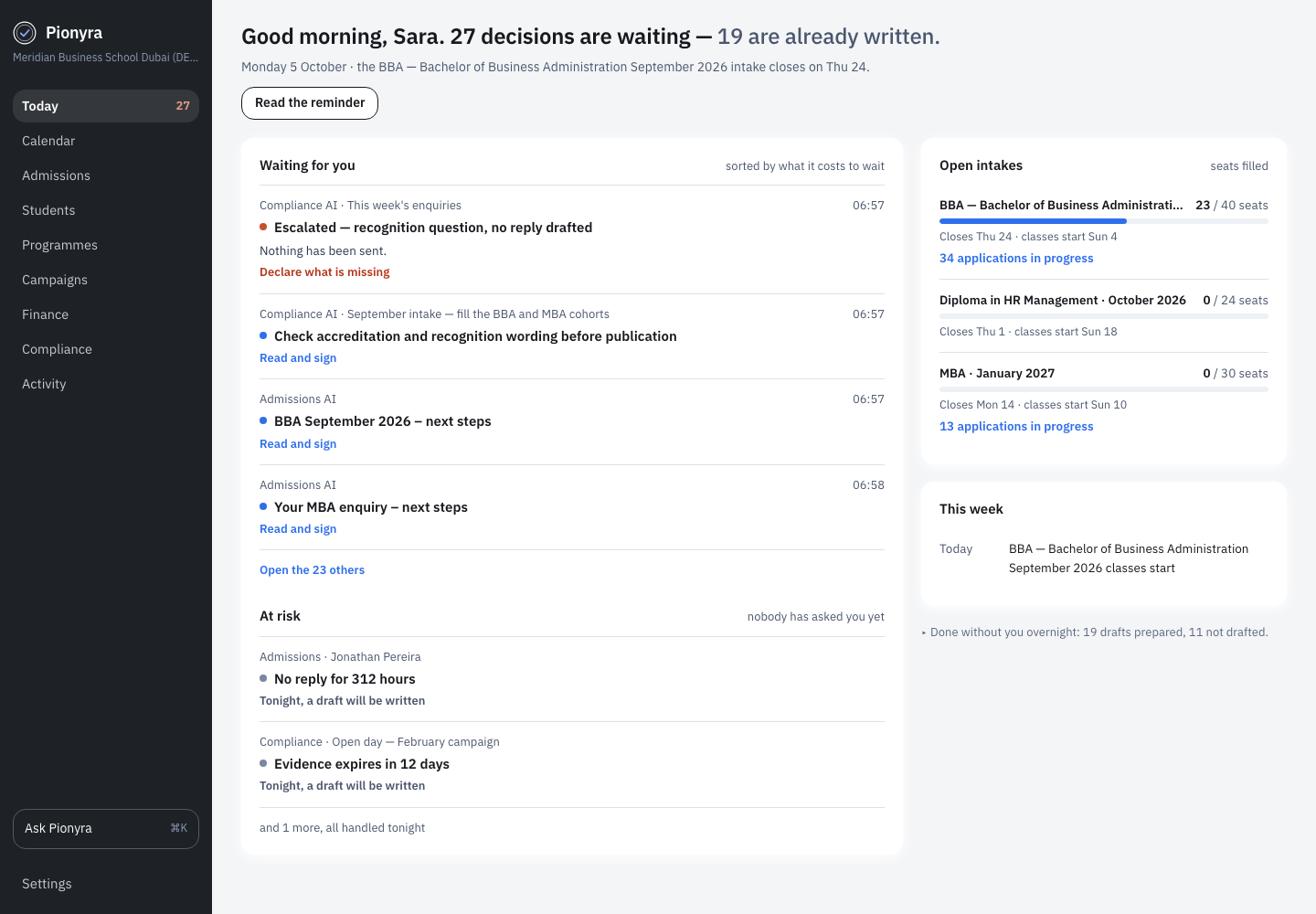This screenshot has width=1316, height=914.
Task: Expand 'Open the 23 others' list
Action: coord(312,569)
